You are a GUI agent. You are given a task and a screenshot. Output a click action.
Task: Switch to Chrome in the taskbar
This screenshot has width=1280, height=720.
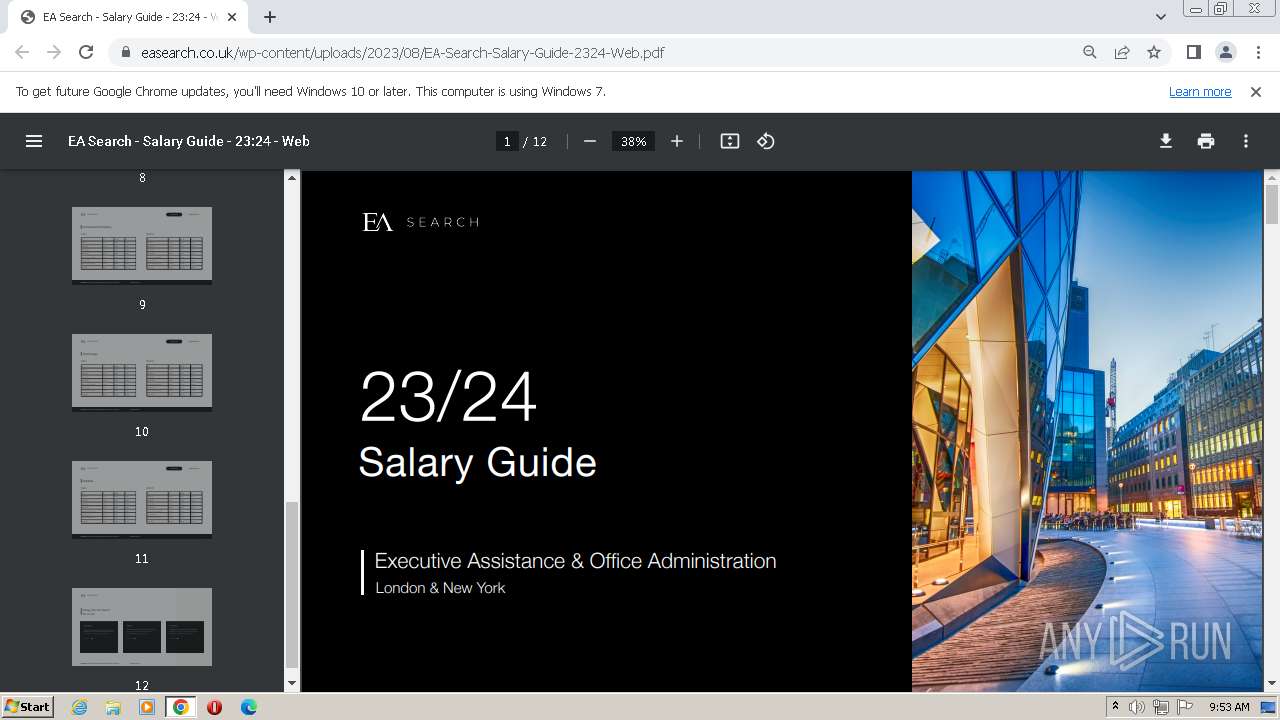point(181,707)
